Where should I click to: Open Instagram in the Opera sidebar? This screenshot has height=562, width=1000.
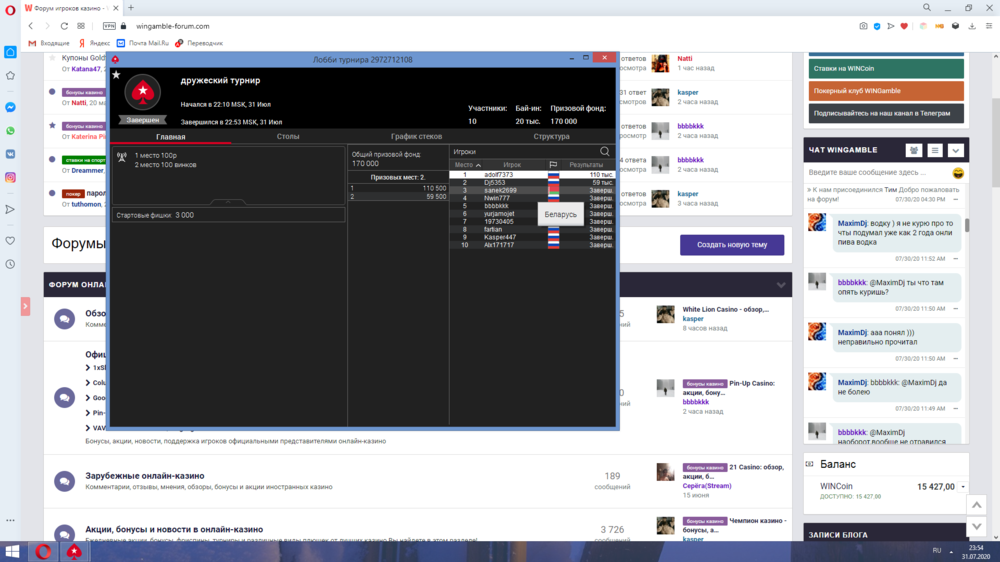(x=10, y=177)
